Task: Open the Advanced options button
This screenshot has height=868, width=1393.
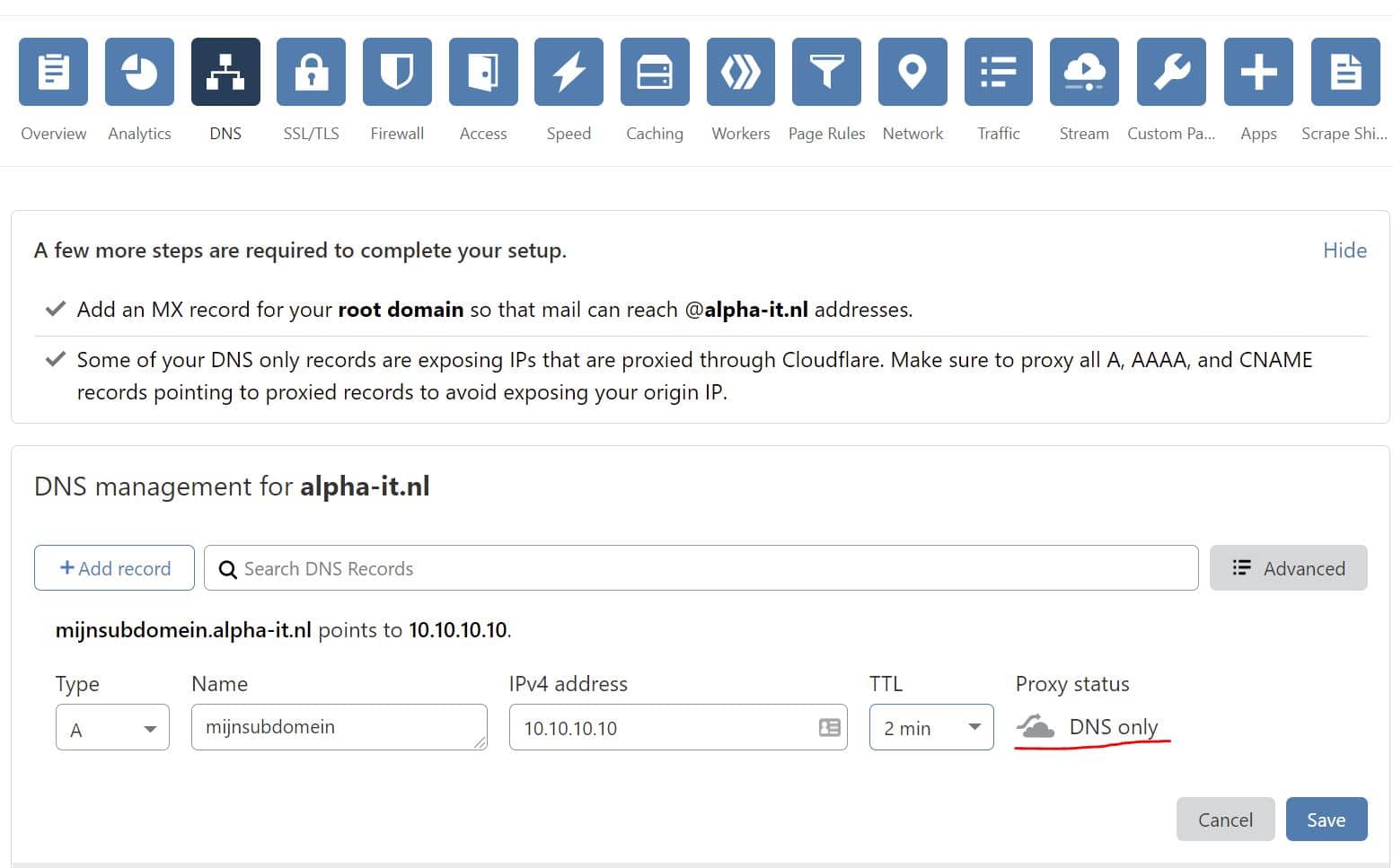Action: (1288, 568)
